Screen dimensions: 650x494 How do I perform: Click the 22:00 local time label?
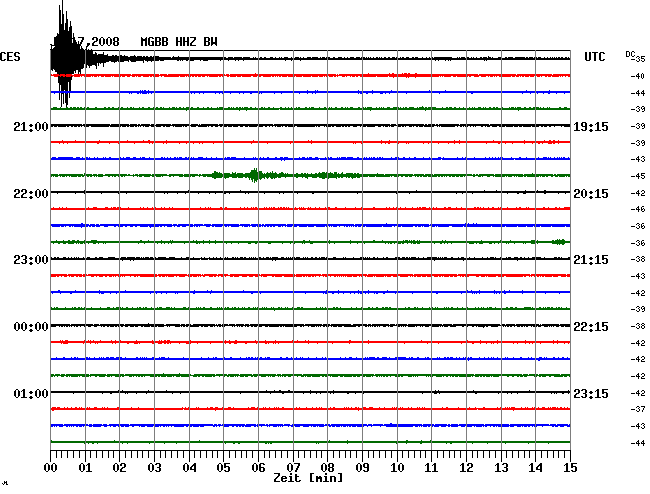[31, 194]
